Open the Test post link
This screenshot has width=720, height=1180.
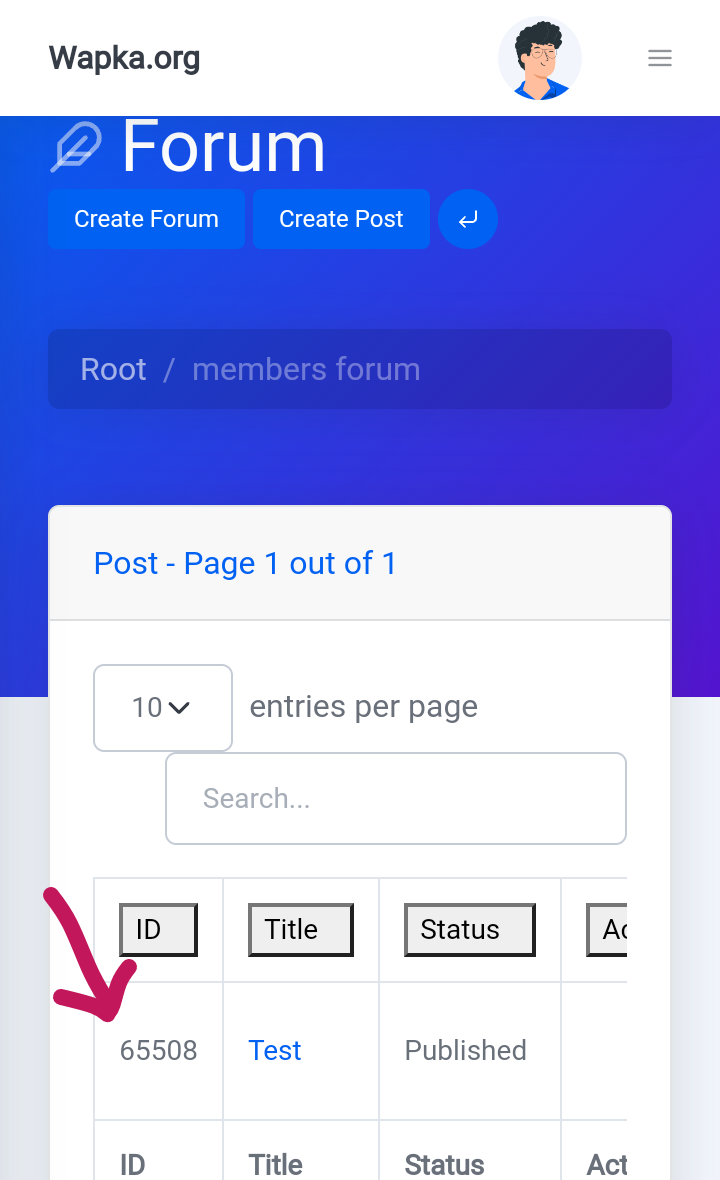point(275,1050)
